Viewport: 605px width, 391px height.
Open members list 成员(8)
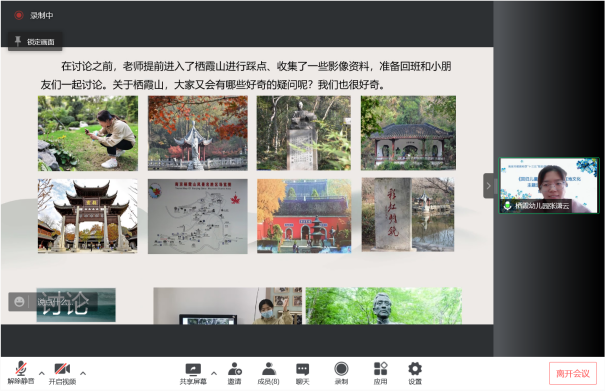(269, 373)
